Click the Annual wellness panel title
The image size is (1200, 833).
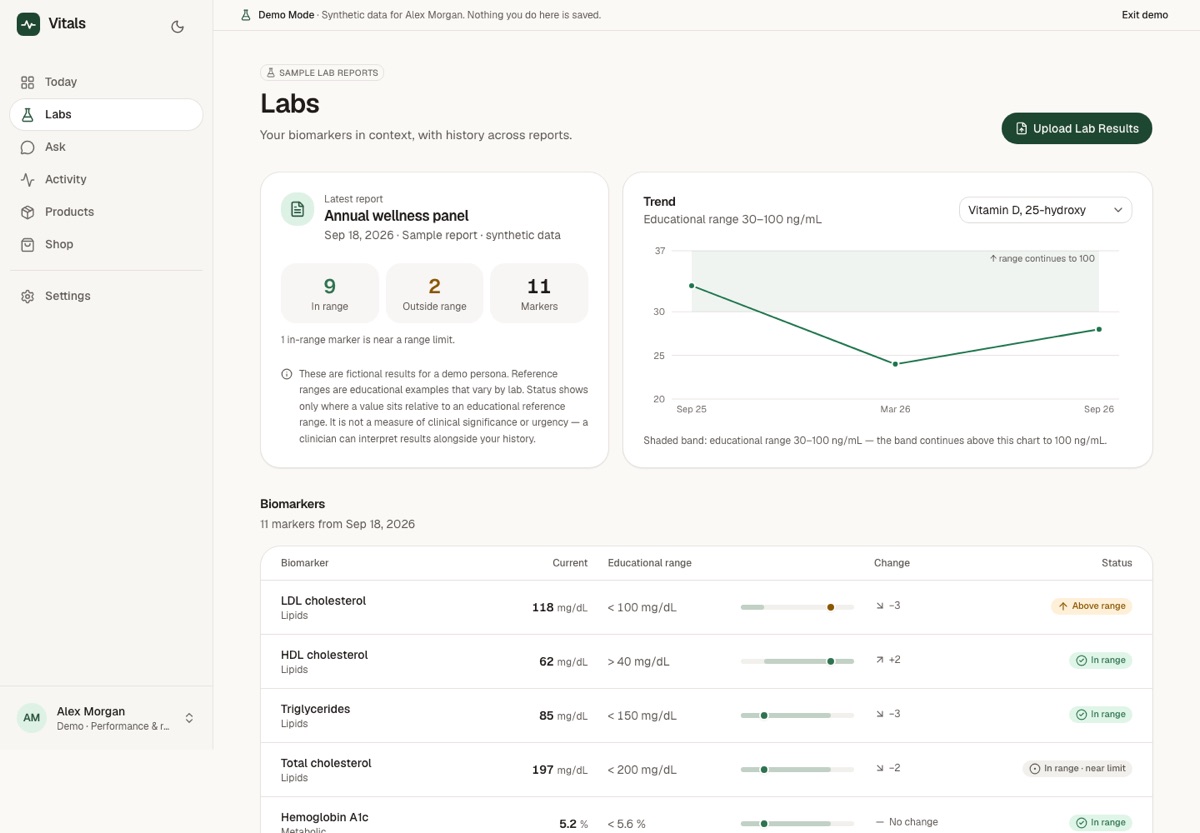pos(396,216)
